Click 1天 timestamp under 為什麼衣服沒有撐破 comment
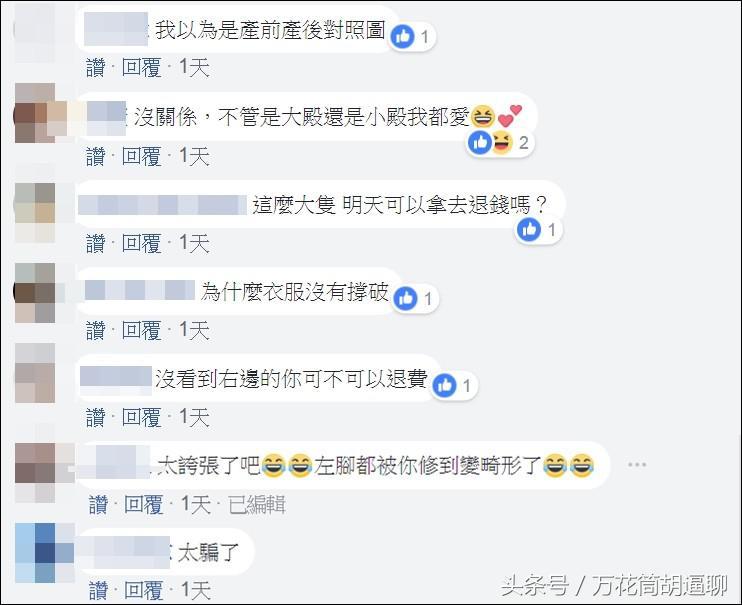 pyautogui.click(x=194, y=330)
